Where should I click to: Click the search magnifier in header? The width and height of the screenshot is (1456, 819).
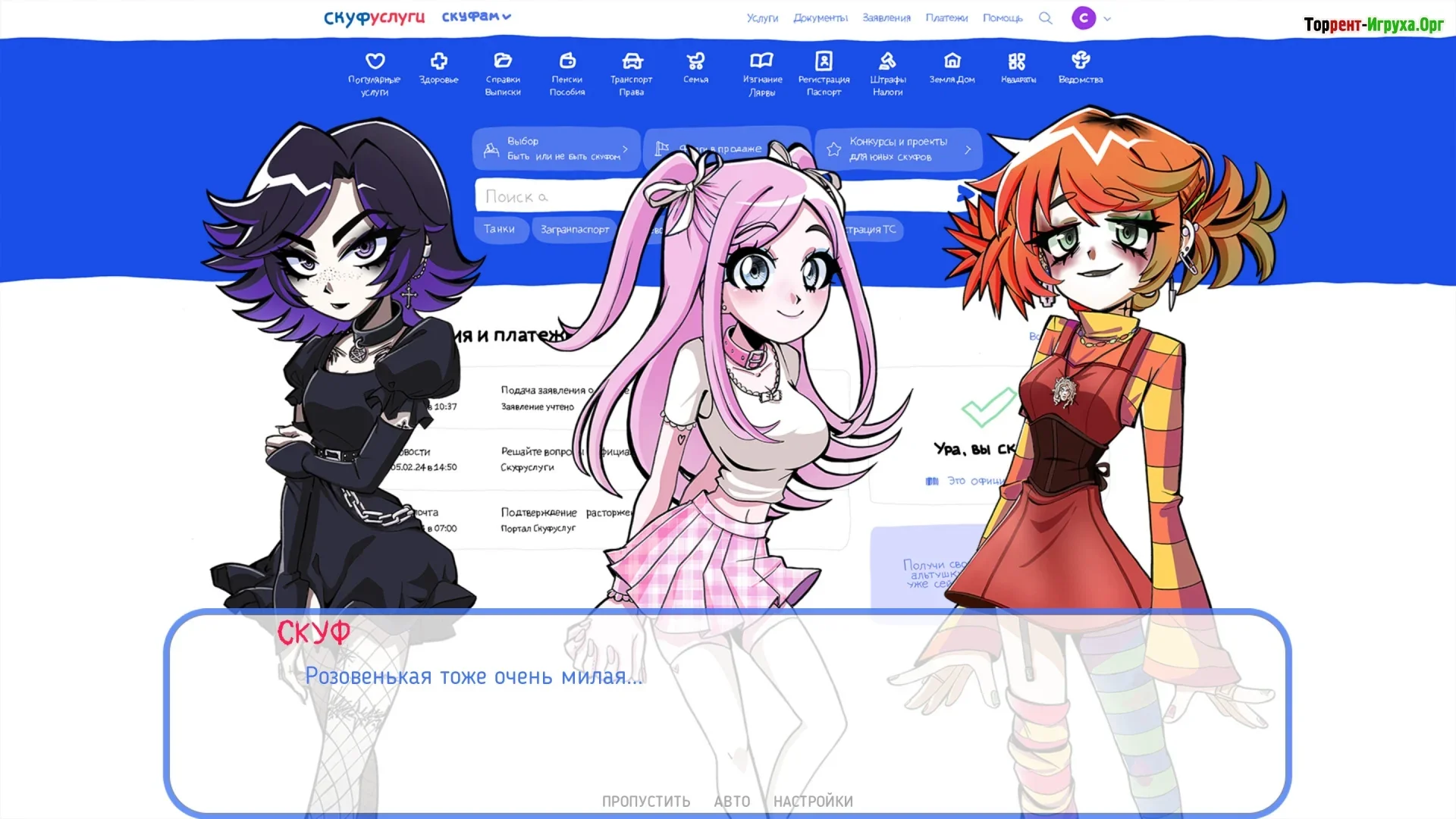click(x=1046, y=18)
